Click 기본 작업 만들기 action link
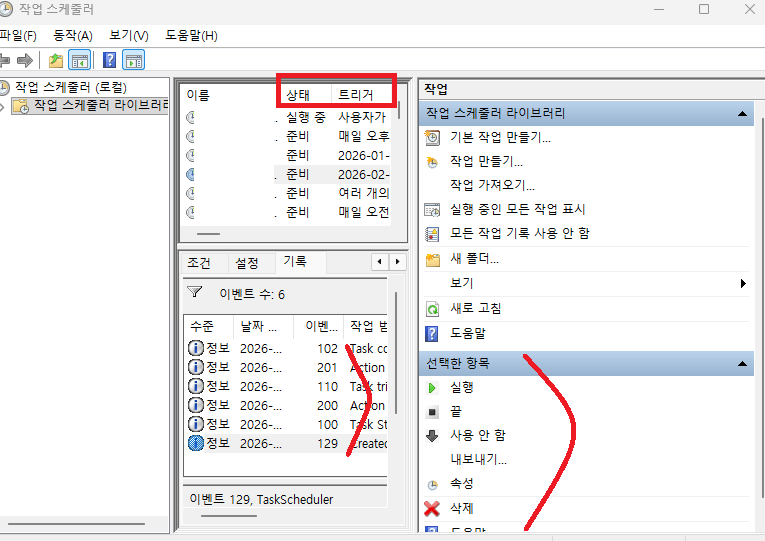 click(500, 138)
